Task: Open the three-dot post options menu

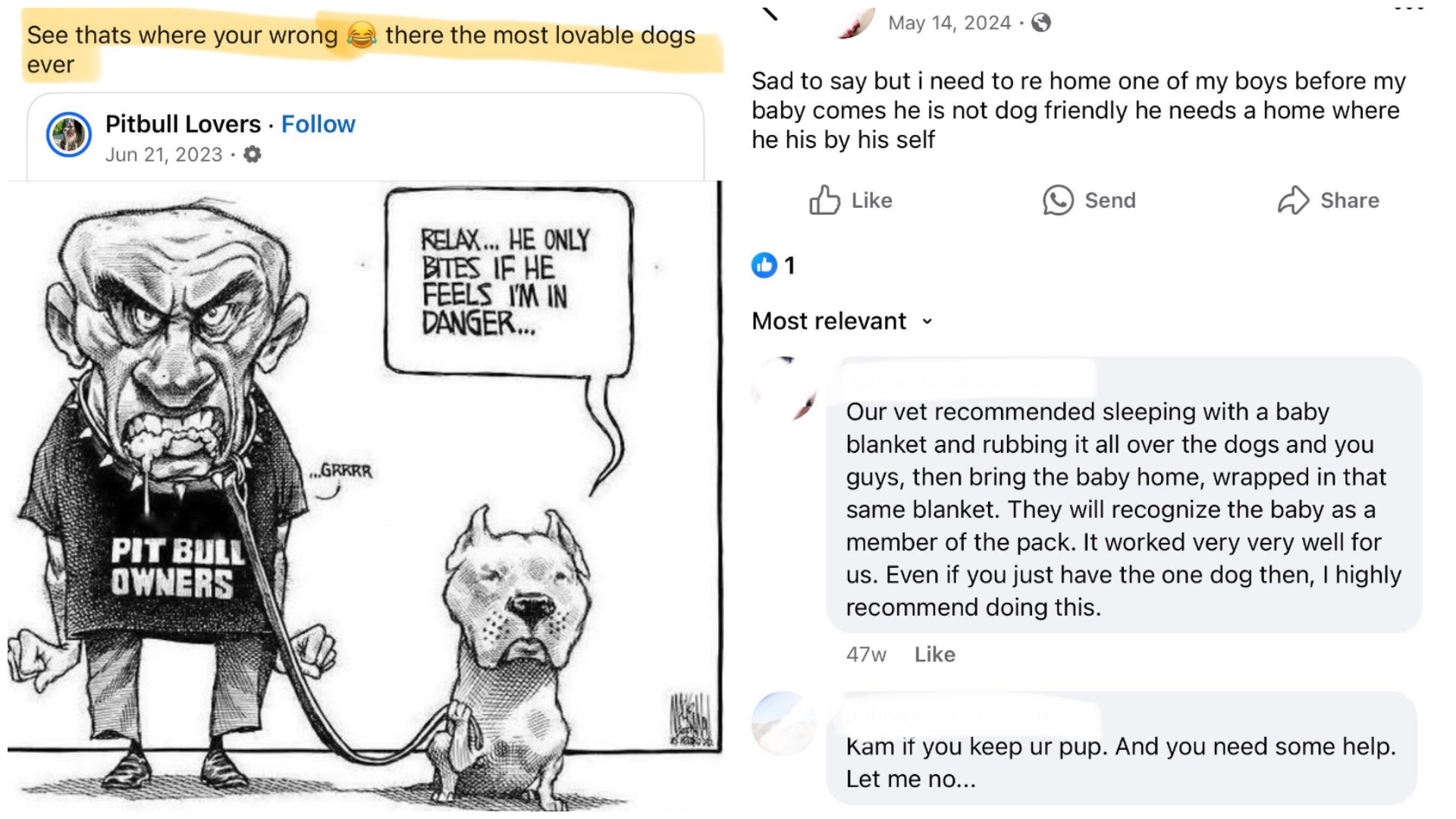Action: tap(1409, 8)
